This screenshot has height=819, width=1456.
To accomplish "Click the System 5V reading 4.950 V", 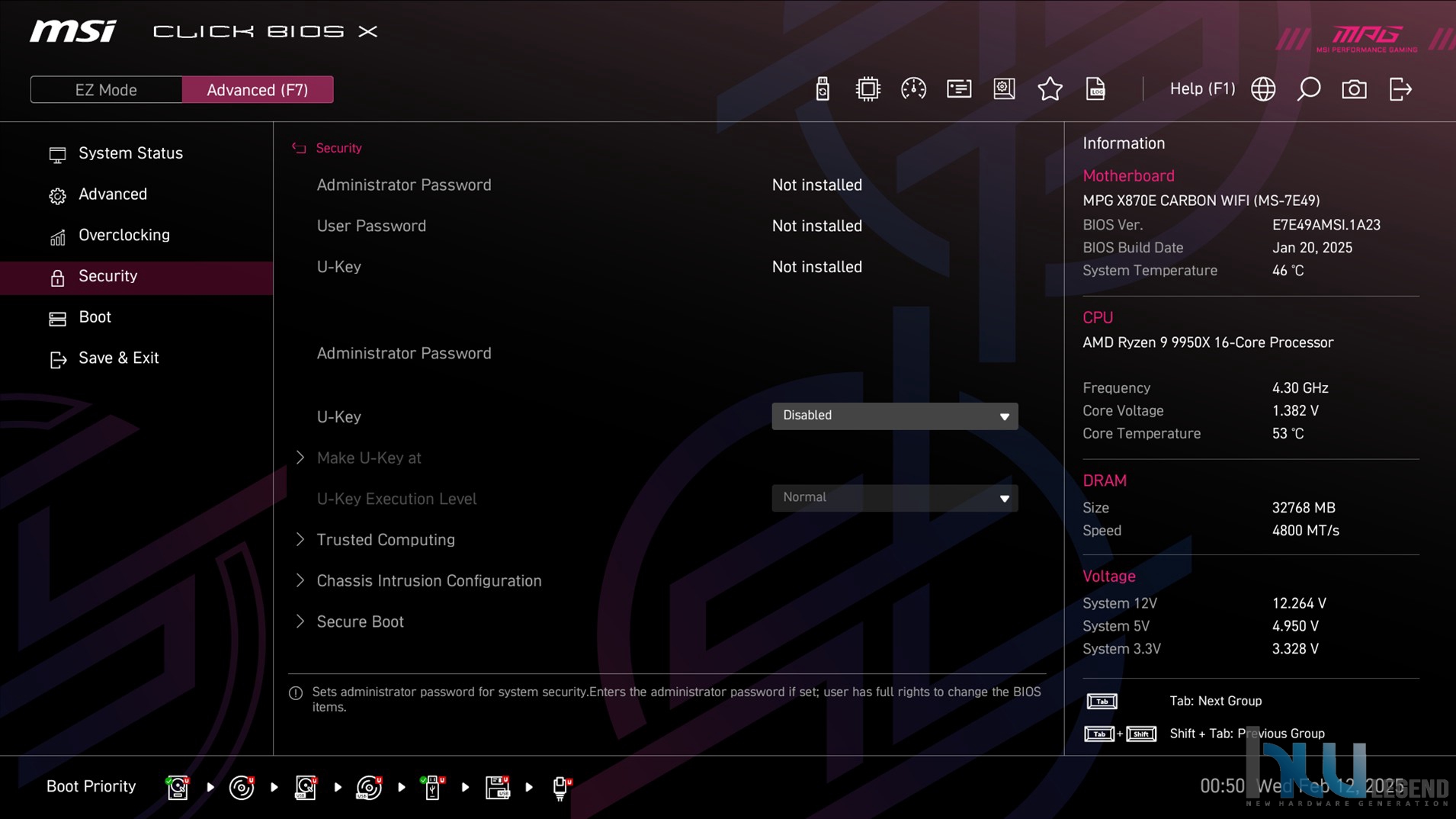I will (1294, 626).
